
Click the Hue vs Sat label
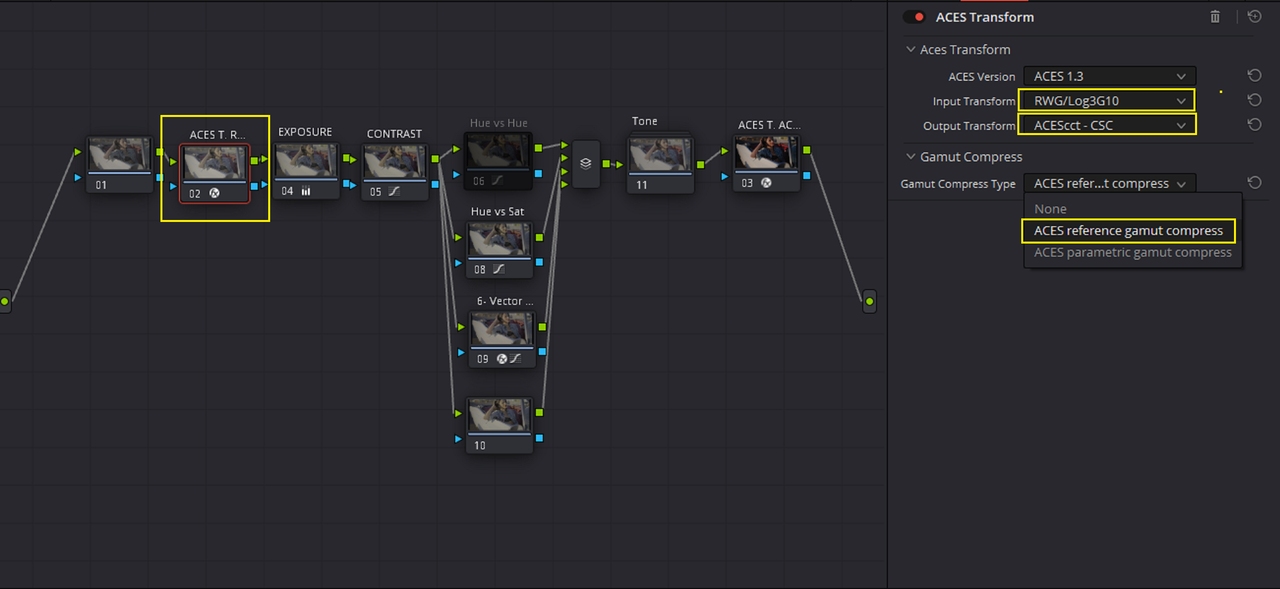[x=497, y=212]
